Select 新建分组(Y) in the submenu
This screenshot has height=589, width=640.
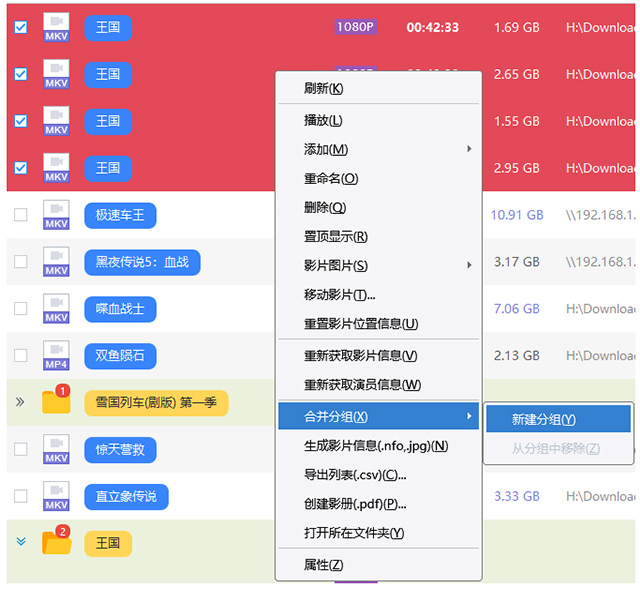pyautogui.click(x=558, y=419)
